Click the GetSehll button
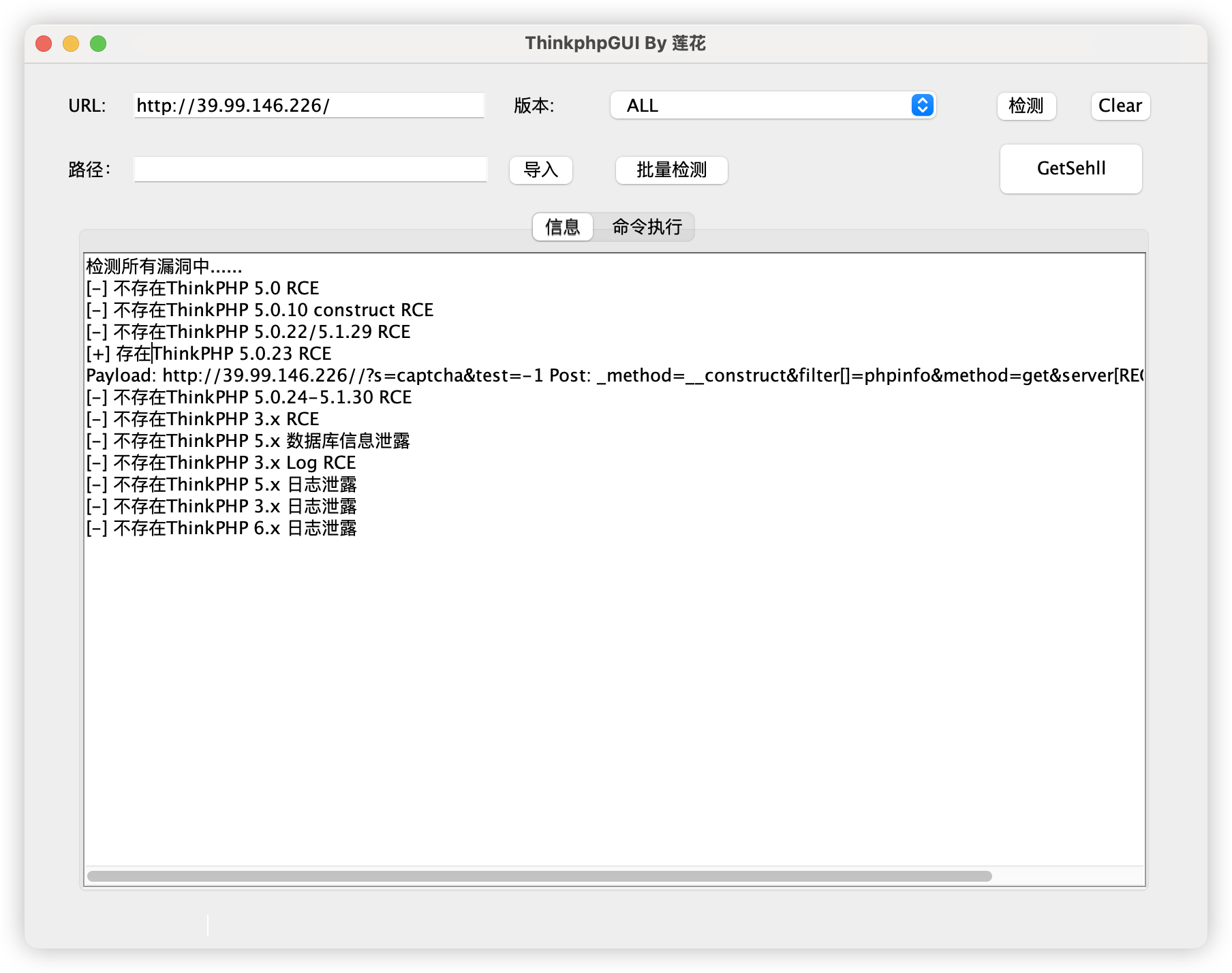The width and height of the screenshot is (1232, 973). (x=1071, y=168)
